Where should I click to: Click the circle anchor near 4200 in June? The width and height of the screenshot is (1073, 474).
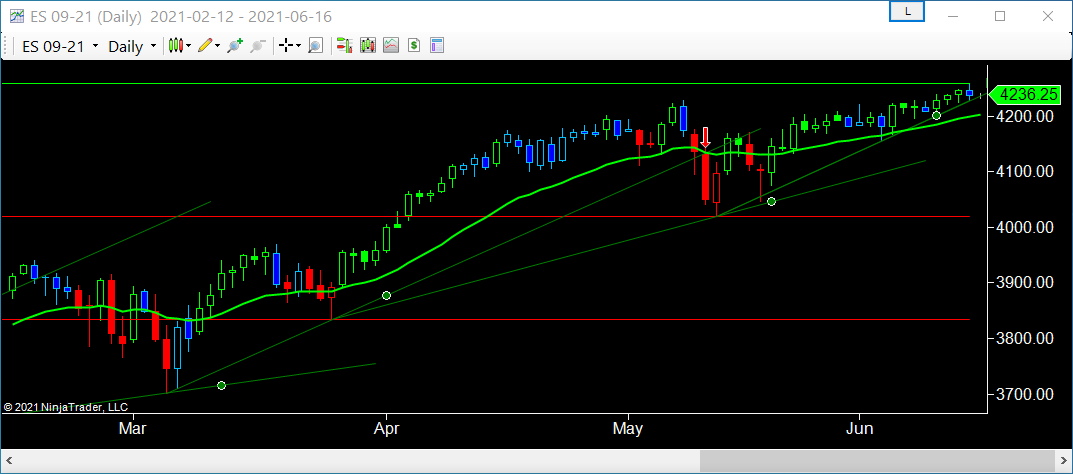pos(937,115)
